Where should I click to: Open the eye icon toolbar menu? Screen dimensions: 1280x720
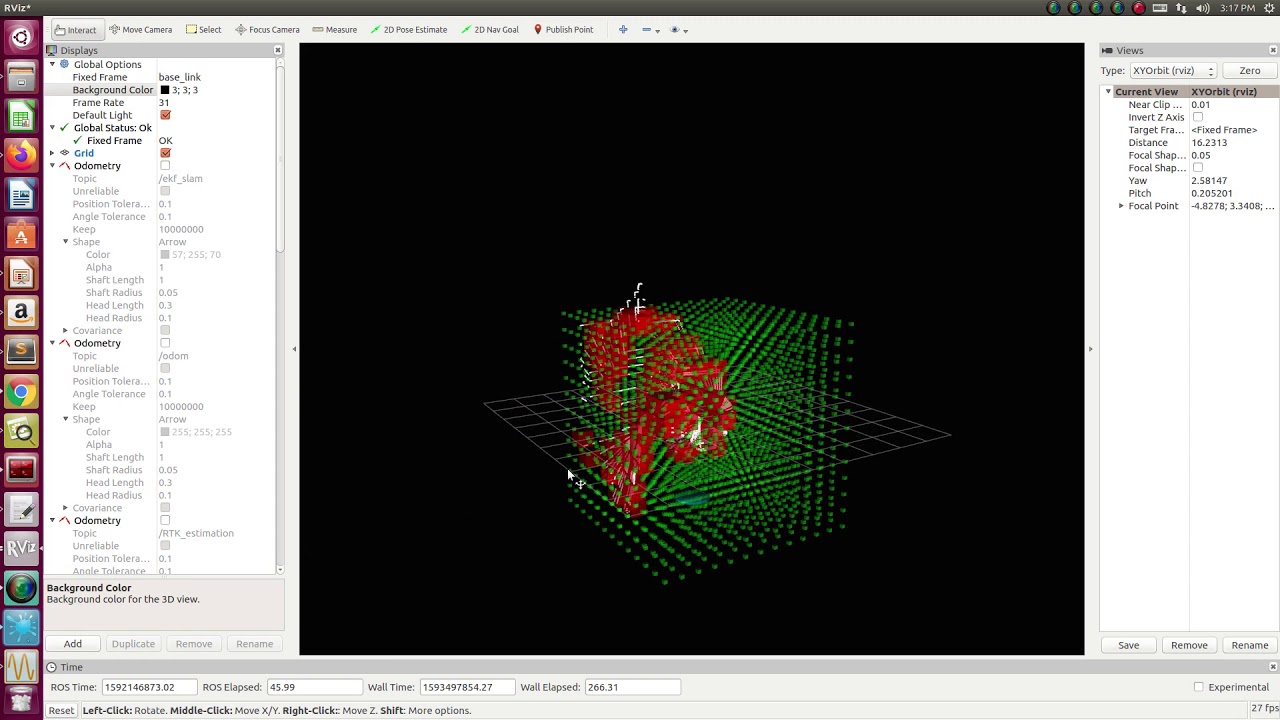click(x=677, y=30)
